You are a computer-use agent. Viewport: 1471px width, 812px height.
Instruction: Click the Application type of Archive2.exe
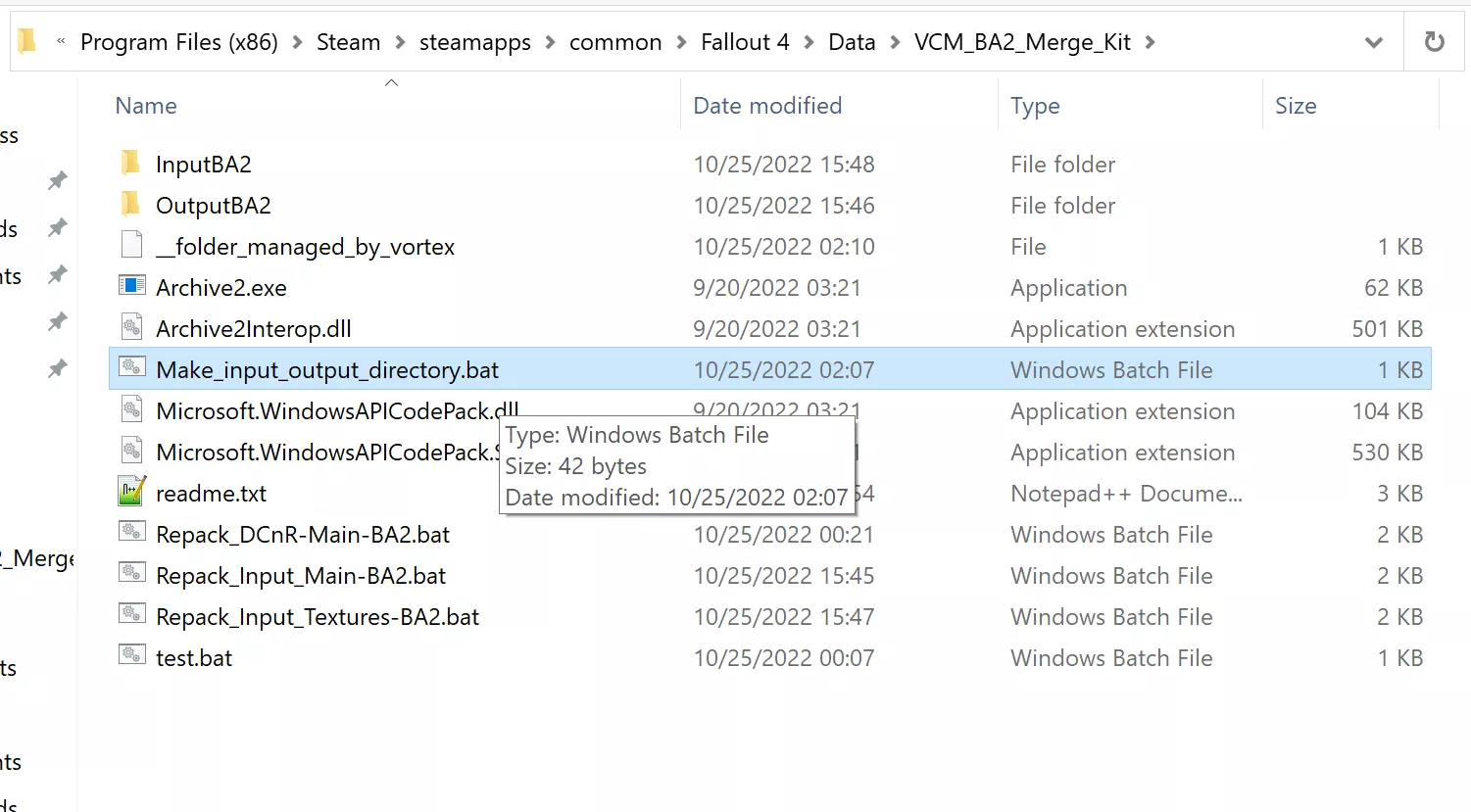1069,287
